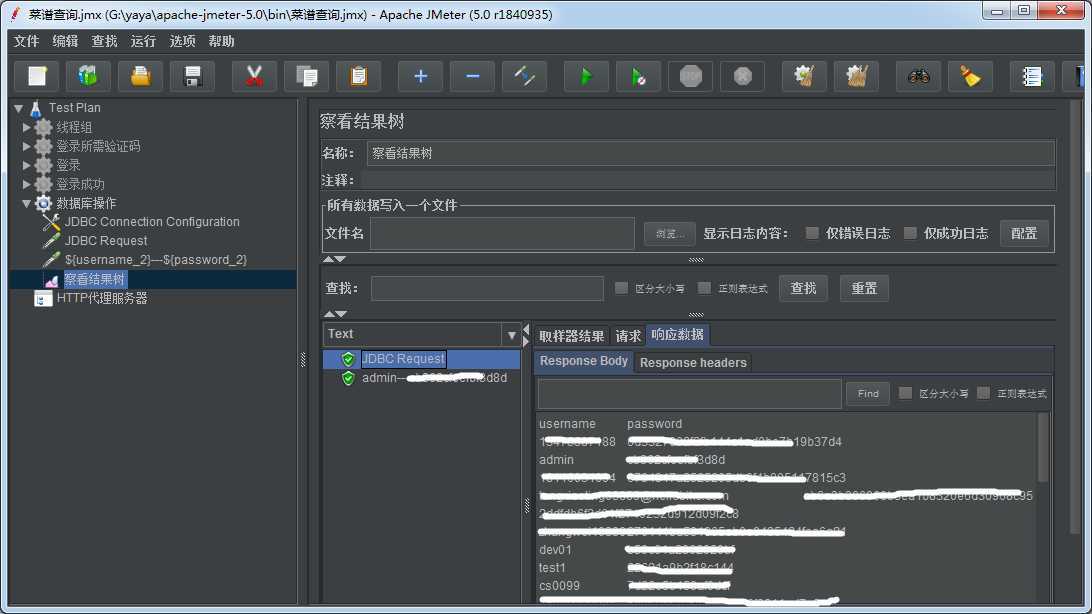
Task: Select the ${username_2} sampler node
Action: [x=155, y=260]
